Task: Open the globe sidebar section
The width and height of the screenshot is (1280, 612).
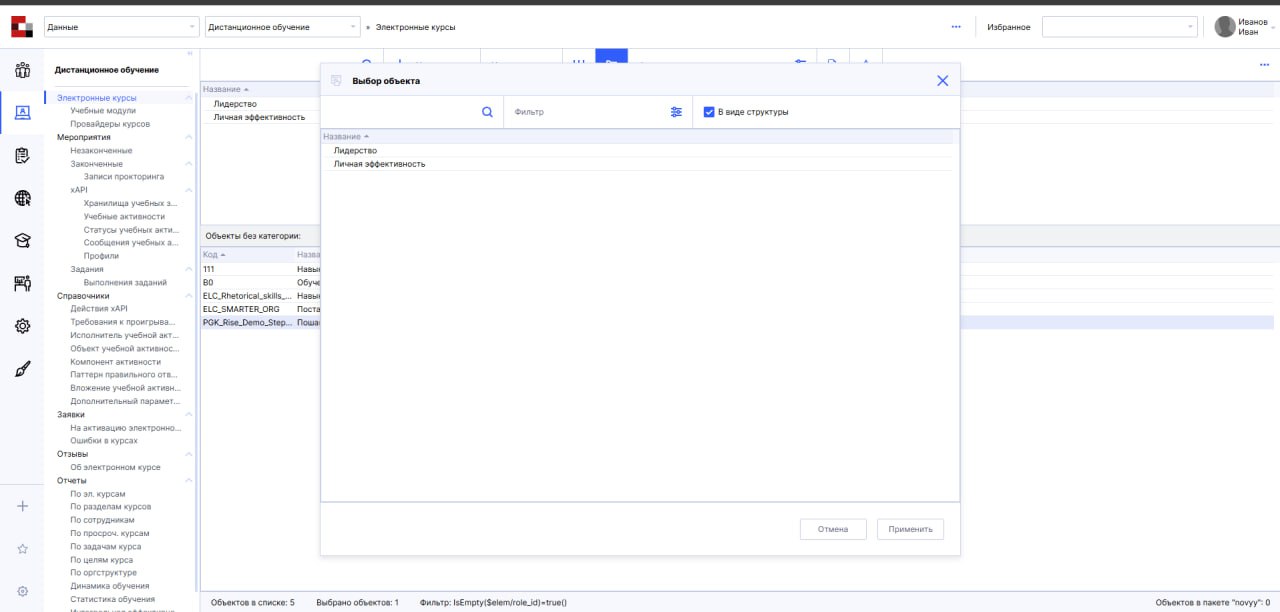Action: [x=22, y=198]
